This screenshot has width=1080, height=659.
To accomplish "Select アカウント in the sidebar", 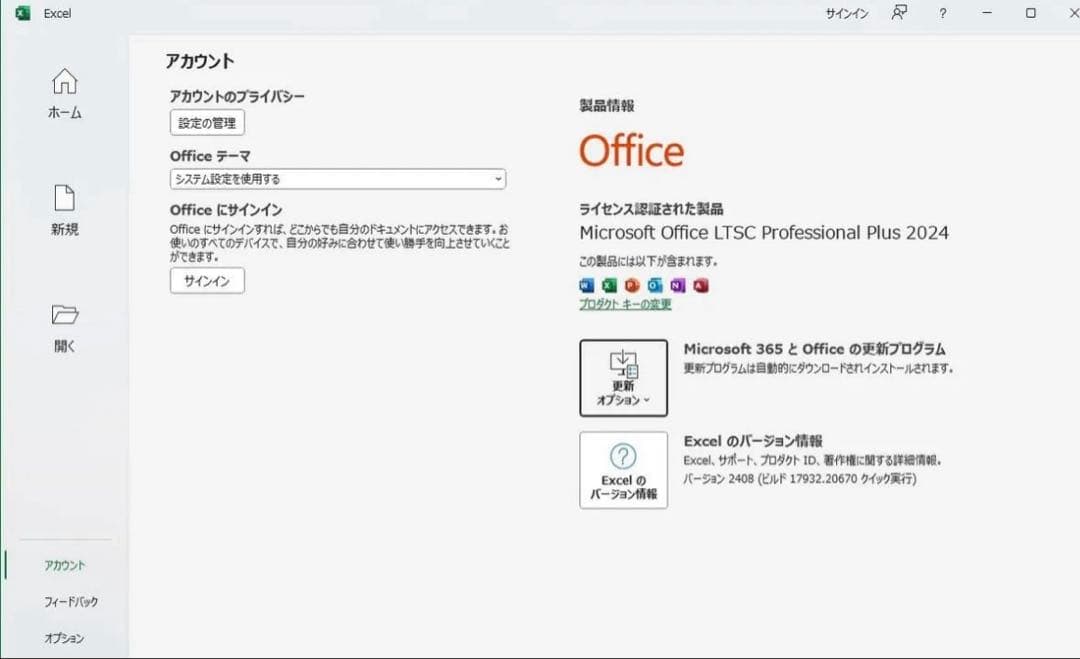I will 65,565.
